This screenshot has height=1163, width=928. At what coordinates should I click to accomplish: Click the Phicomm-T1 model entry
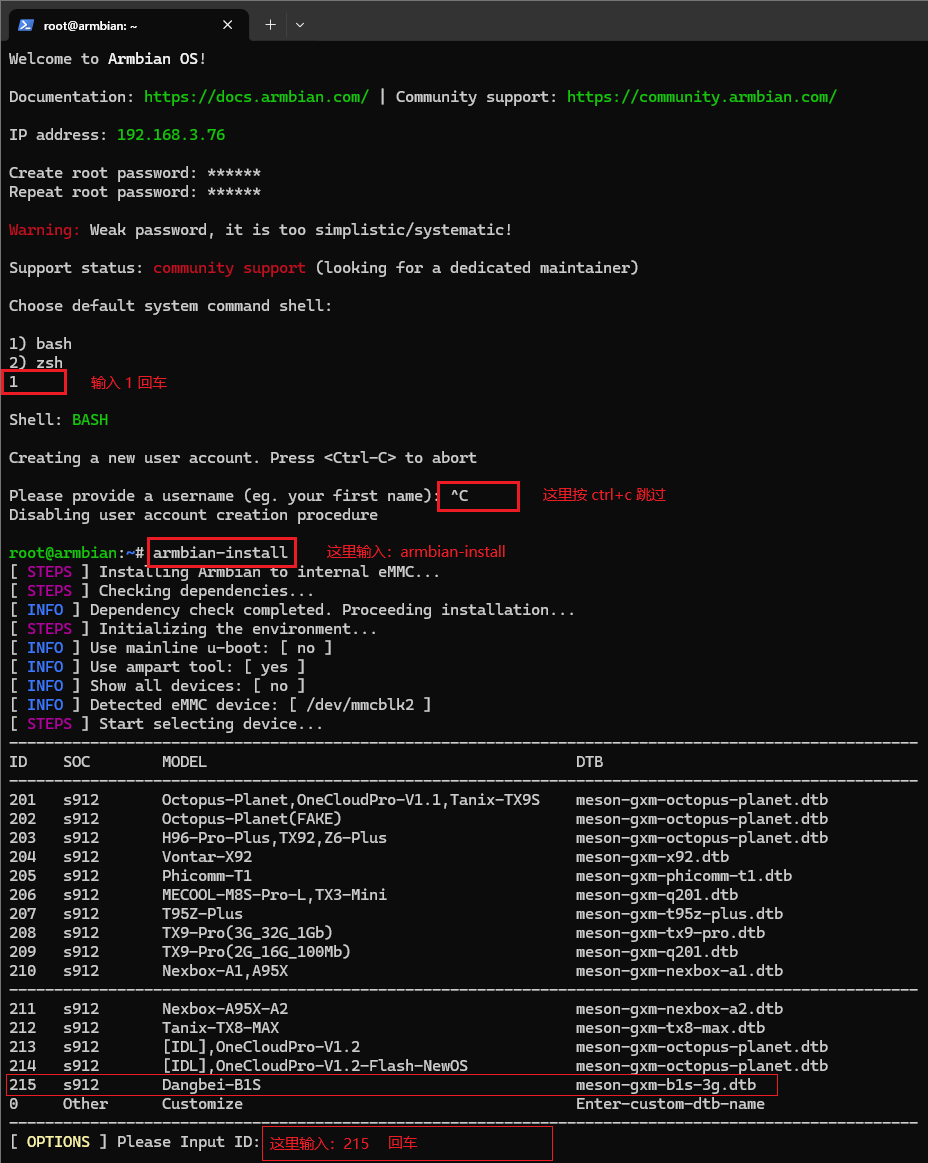(206, 876)
